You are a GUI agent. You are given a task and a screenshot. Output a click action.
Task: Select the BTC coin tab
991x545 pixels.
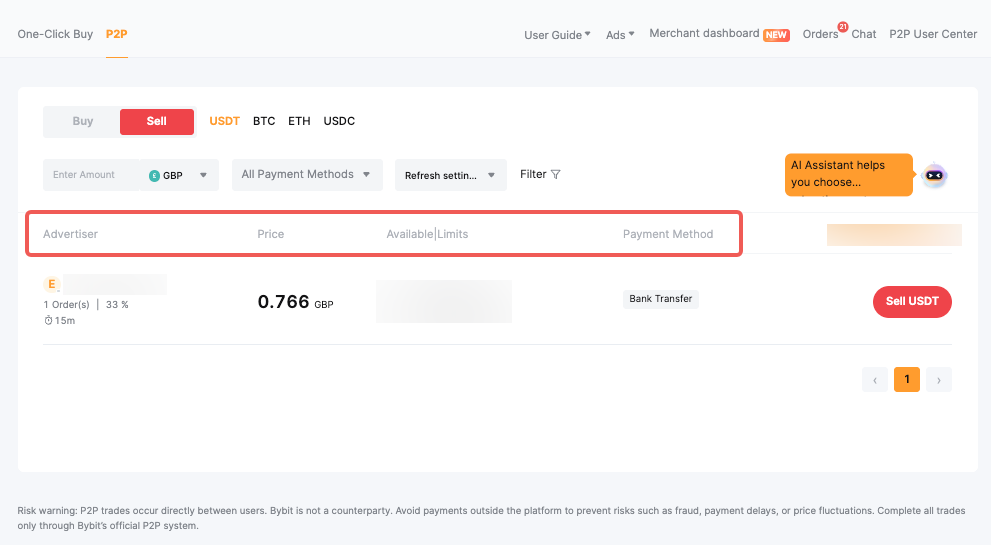point(264,121)
